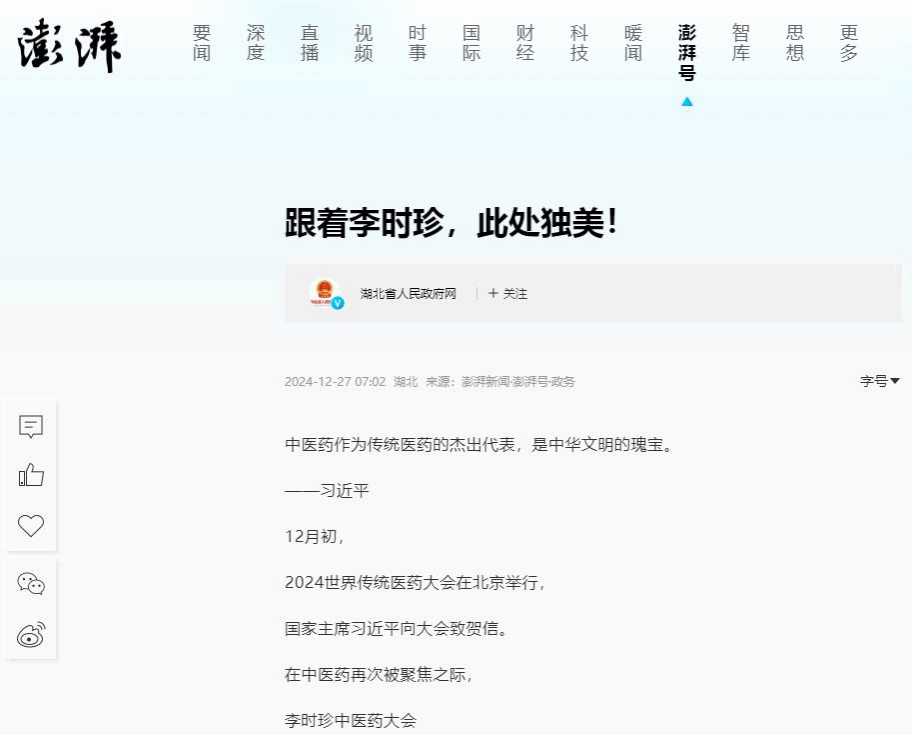
Task: Switch to the 直播 section
Action: [310, 44]
